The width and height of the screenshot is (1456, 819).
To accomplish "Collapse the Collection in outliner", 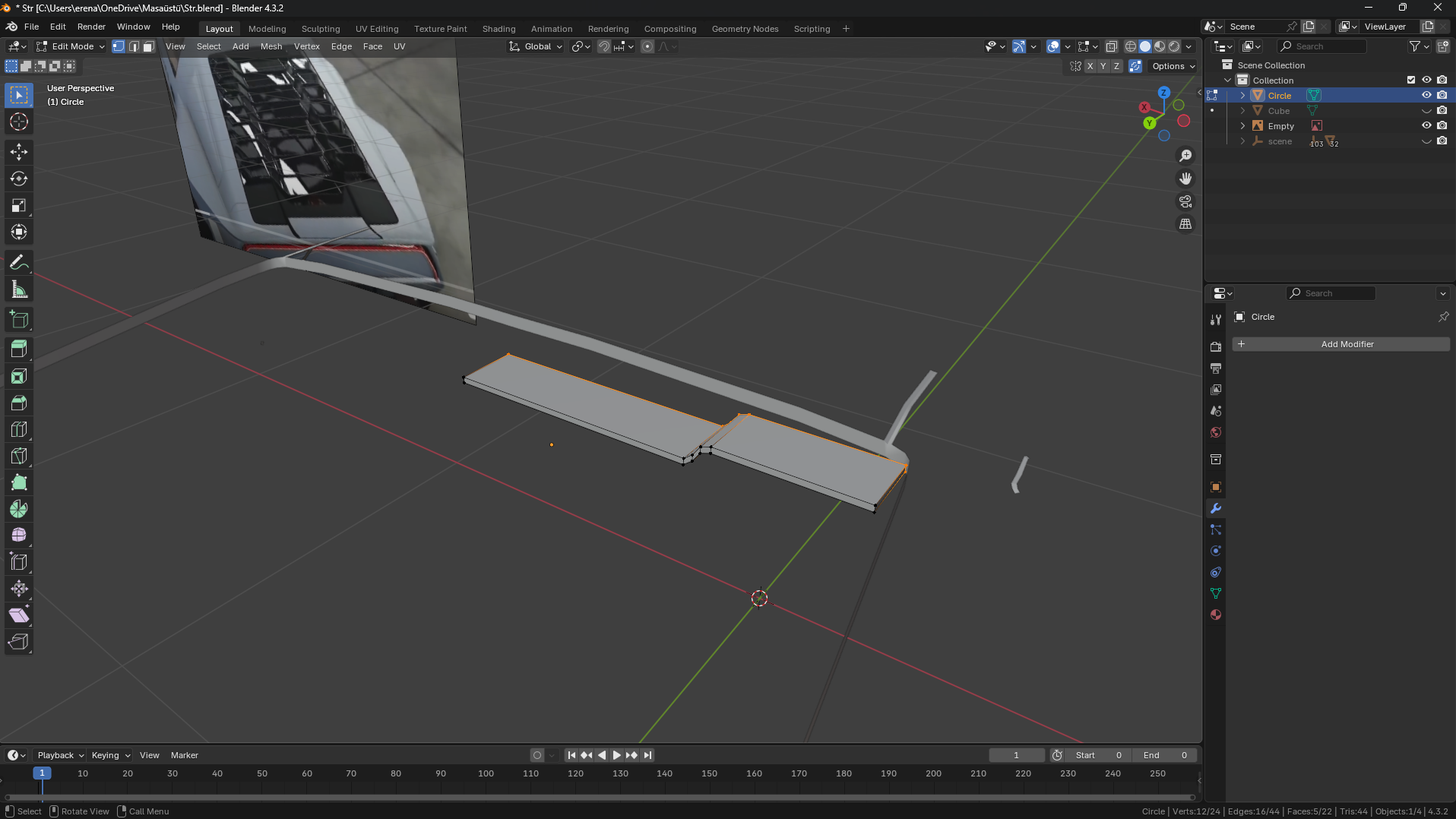I will 1227,80.
